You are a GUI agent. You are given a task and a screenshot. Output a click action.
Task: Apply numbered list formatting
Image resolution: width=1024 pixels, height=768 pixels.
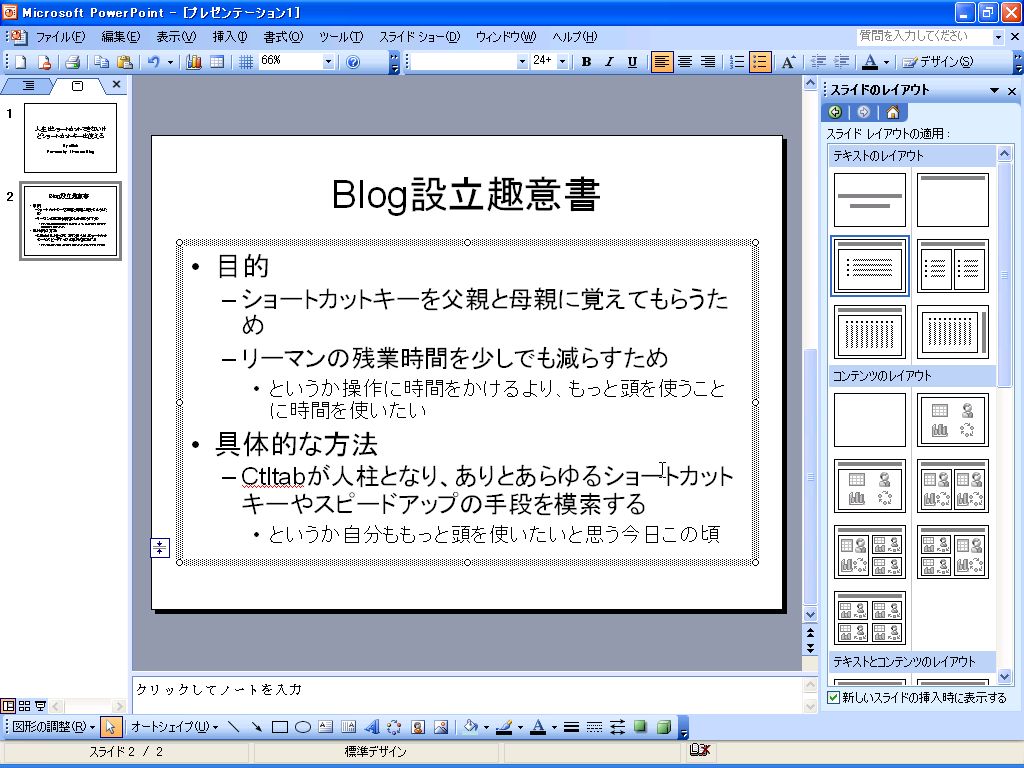[x=737, y=62]
